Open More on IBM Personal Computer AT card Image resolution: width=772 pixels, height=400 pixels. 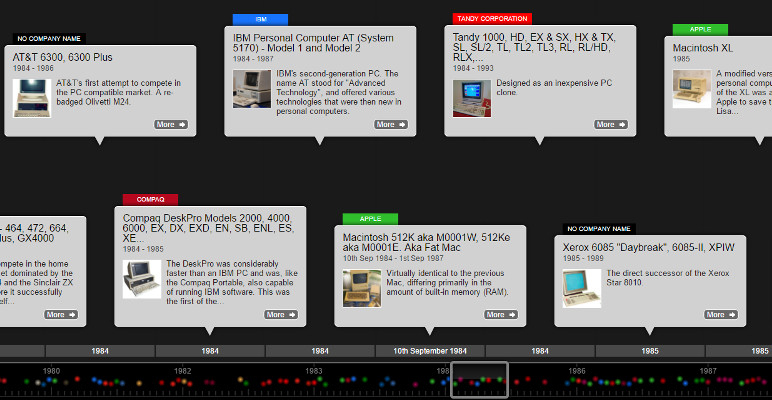click(391, 125)
